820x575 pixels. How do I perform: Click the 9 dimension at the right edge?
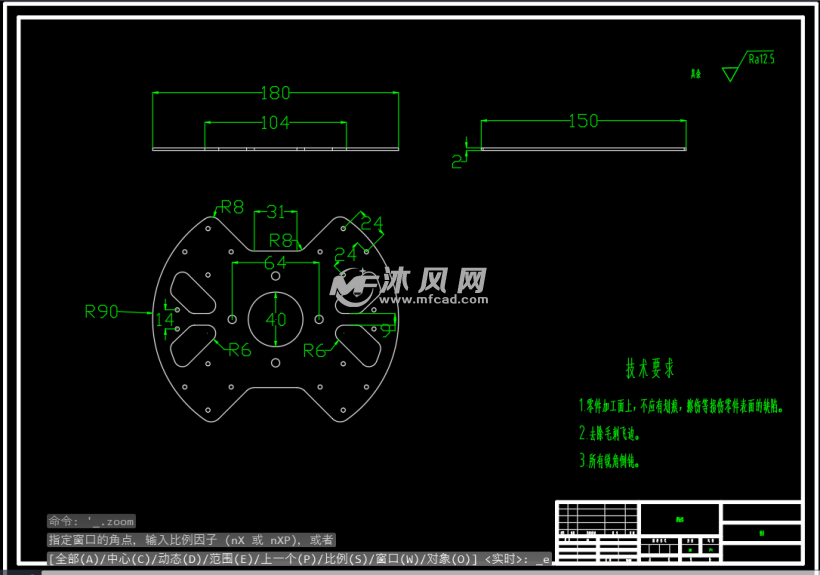pos(386,330)
